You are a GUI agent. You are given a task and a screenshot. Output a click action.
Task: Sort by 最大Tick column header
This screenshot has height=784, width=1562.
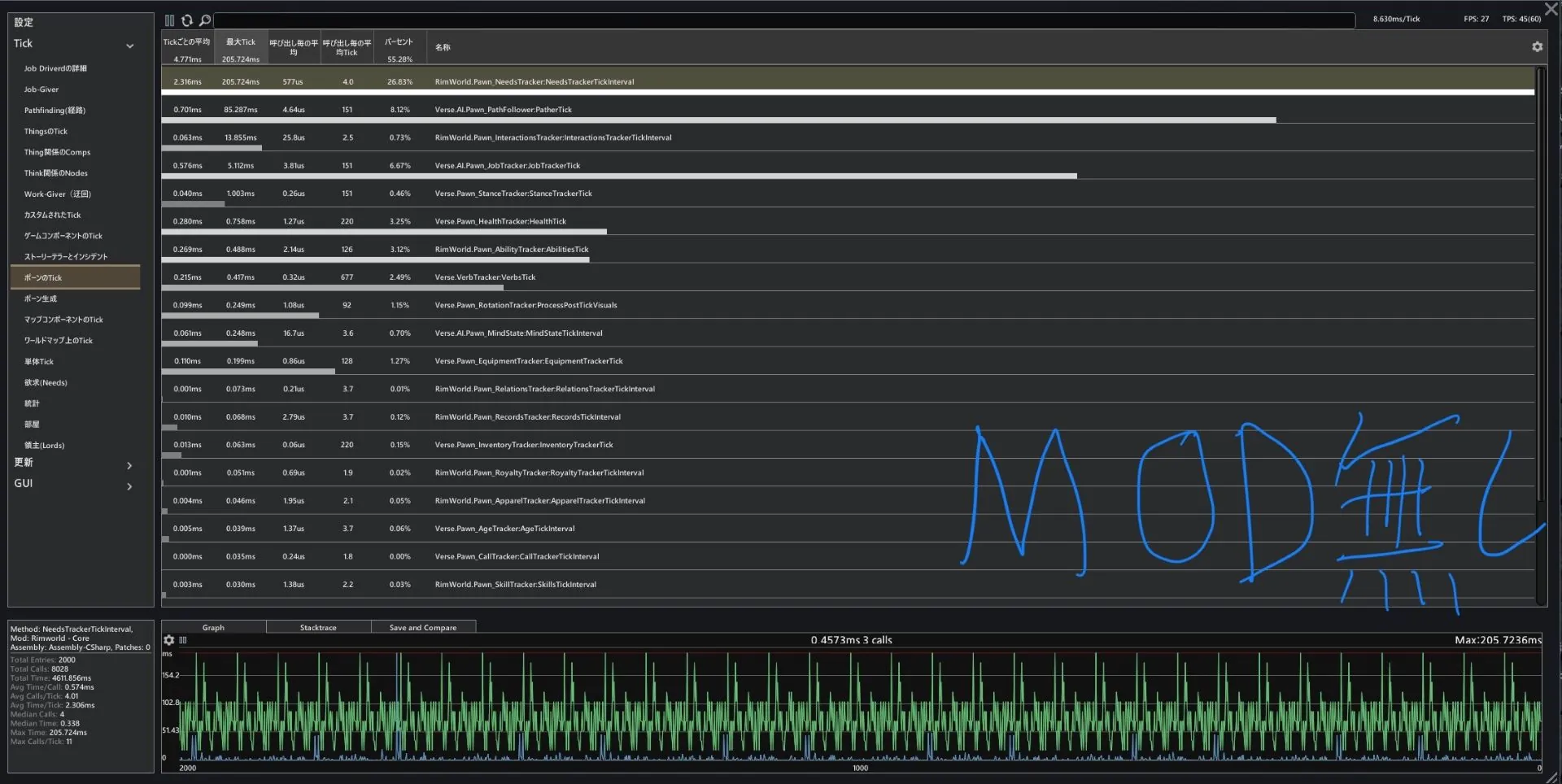coord(241,42)
